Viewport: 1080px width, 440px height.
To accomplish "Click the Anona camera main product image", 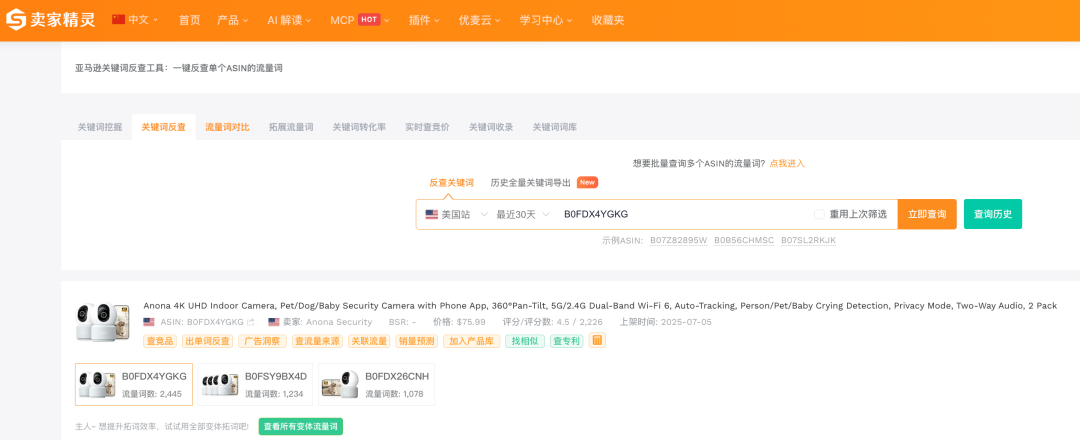I will [103, 322].
